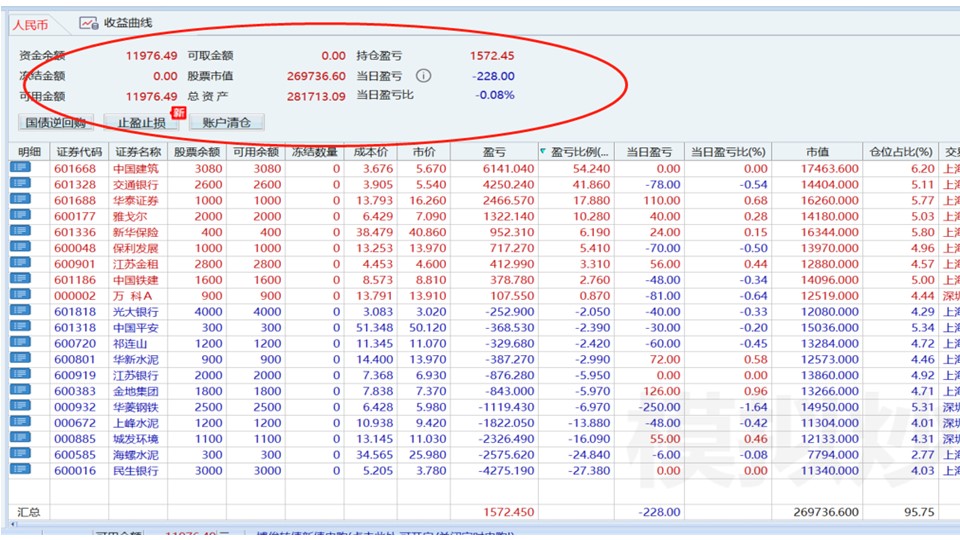This screenshot has height=540, width=960.
Task: Select stock name 光大银行
Action: [135, 312]
